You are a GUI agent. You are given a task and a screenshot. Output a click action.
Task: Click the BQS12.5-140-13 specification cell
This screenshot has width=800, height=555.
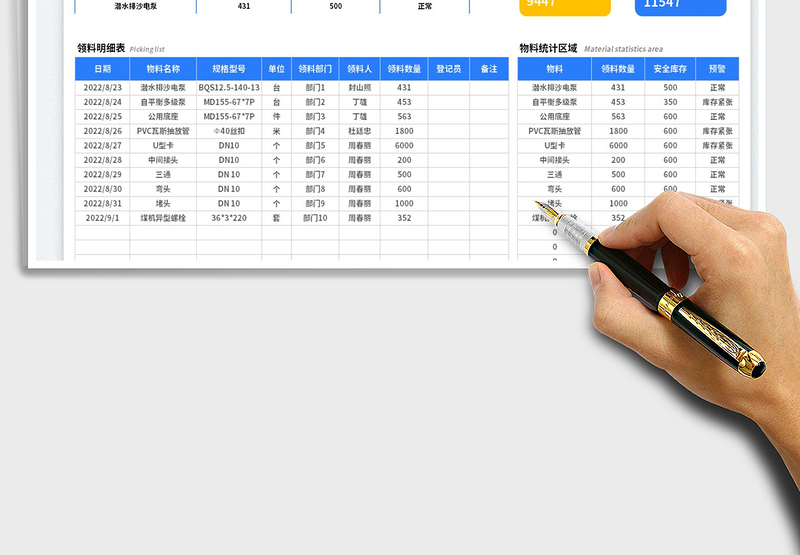(x=230, y=88)
